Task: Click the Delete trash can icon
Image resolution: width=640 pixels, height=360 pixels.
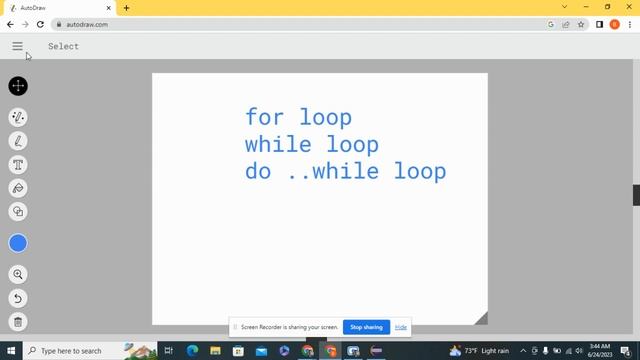Action: [x=18, y=322]
